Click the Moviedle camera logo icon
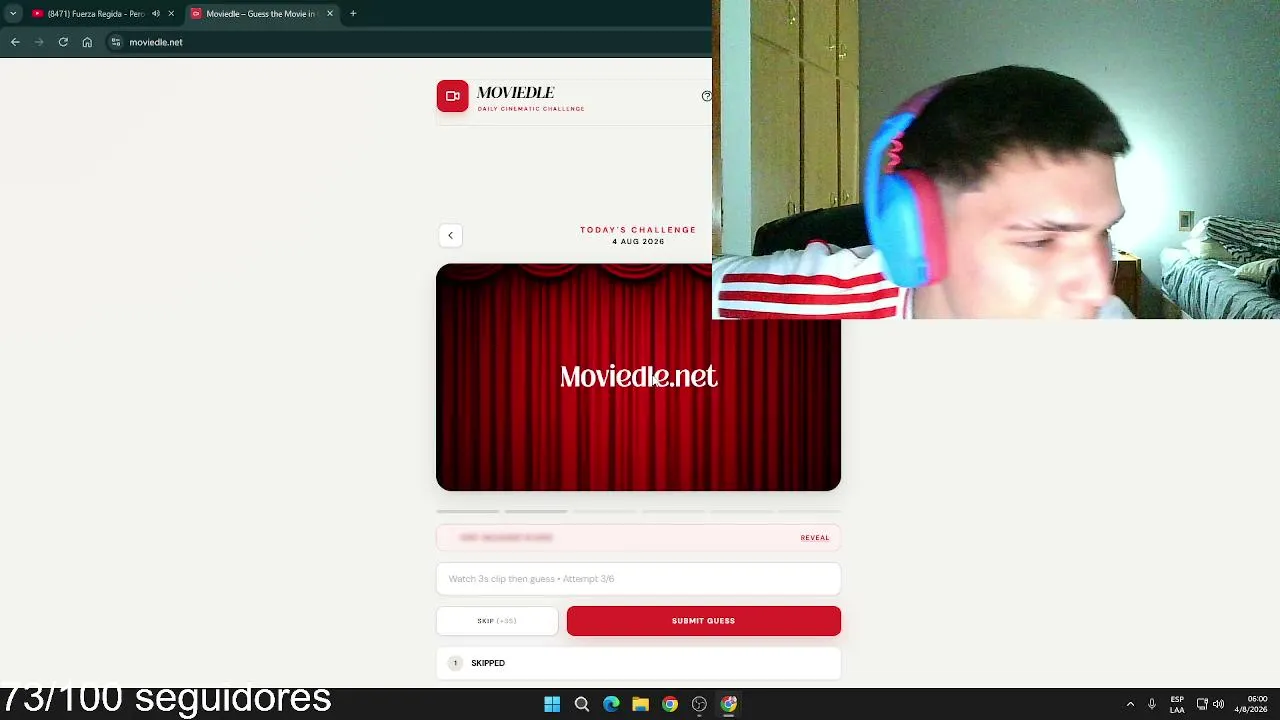The width and height of the screenshot is (1280, 720). [x=452, y=96]
